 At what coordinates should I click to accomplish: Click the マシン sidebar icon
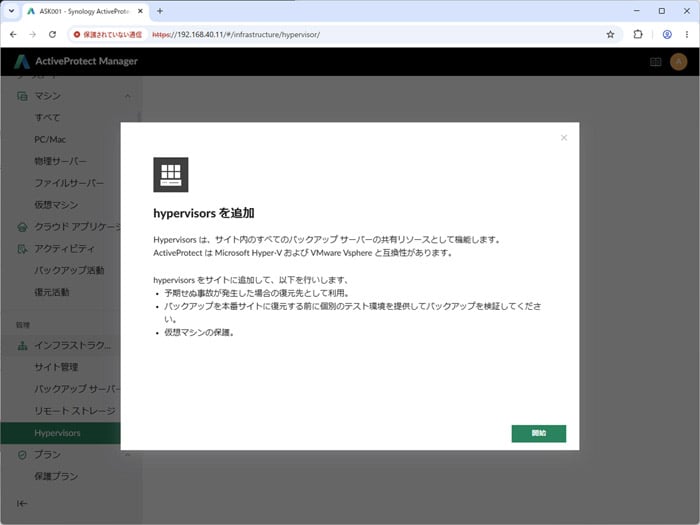(x=22, y=96)
